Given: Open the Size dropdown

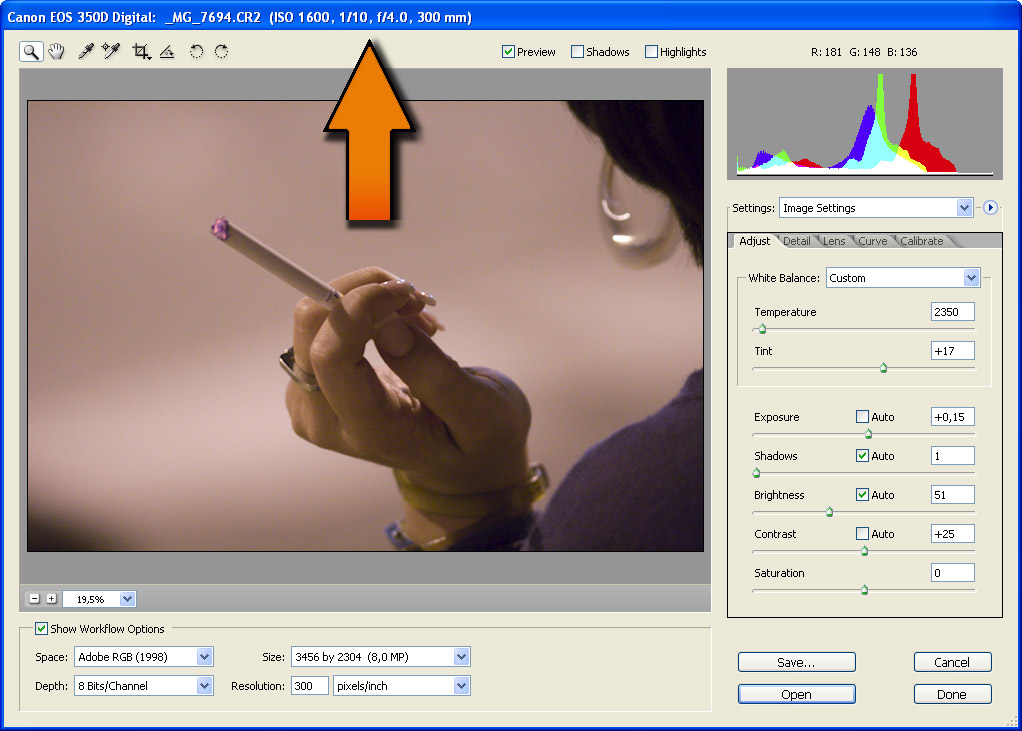Looking at the screenshot, I should coord(381,657).
